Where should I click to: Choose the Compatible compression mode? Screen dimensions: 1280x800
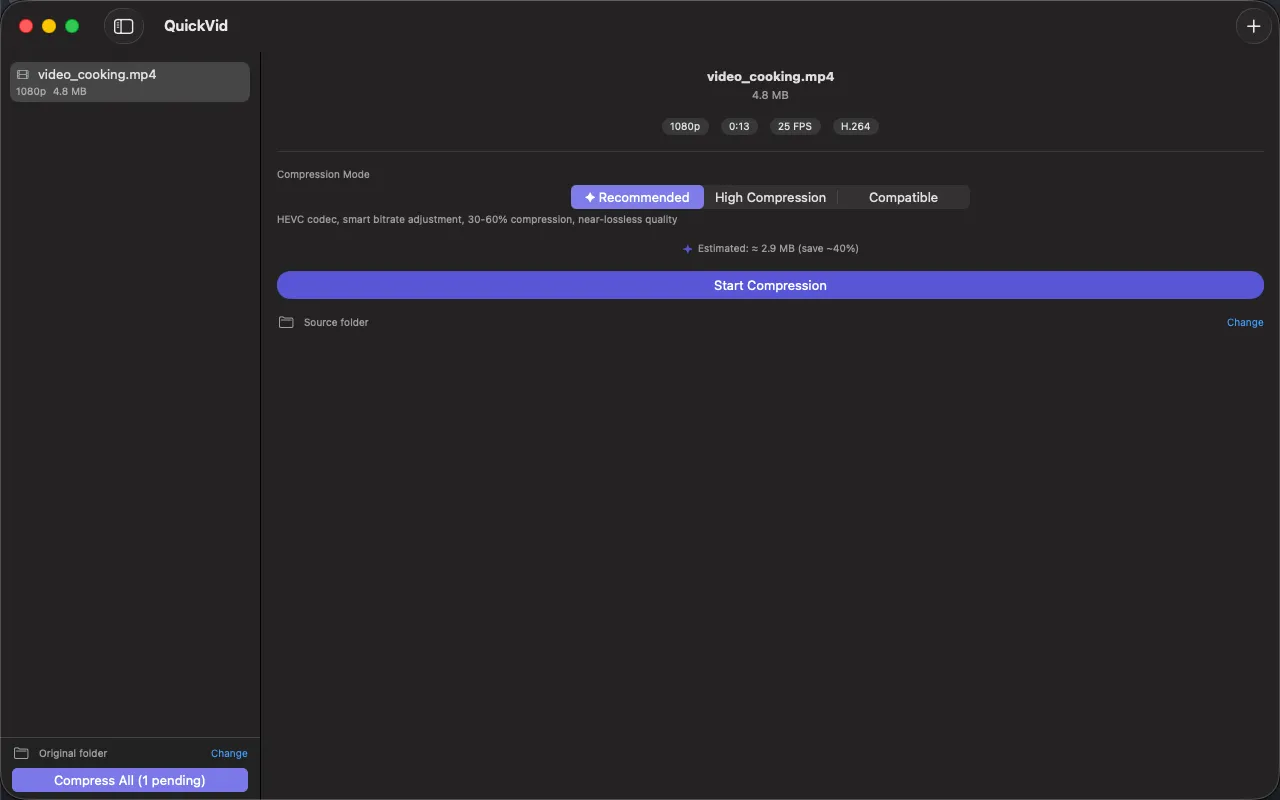(903, 197)
